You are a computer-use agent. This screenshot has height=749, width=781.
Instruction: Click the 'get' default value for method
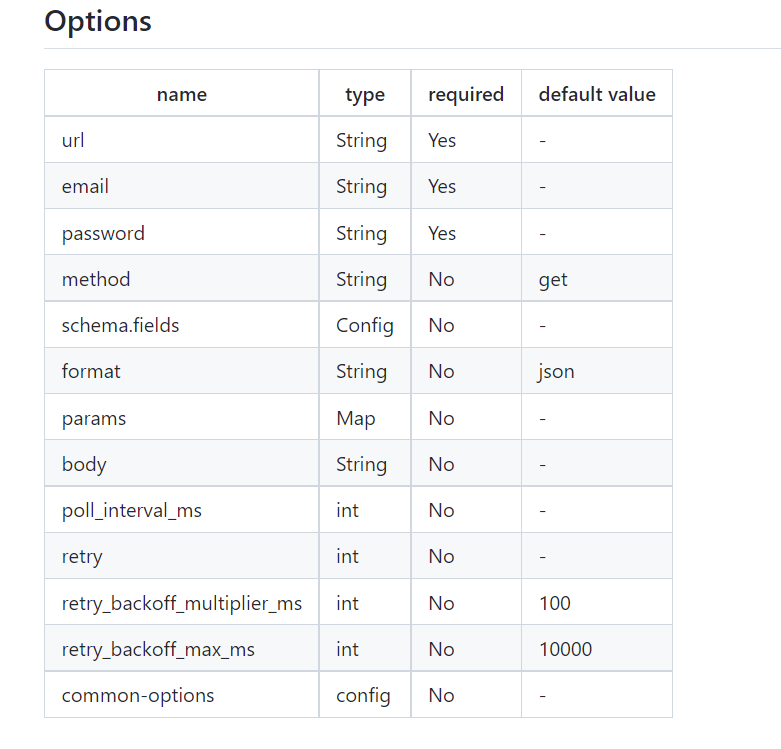click(x=553, y=280)
